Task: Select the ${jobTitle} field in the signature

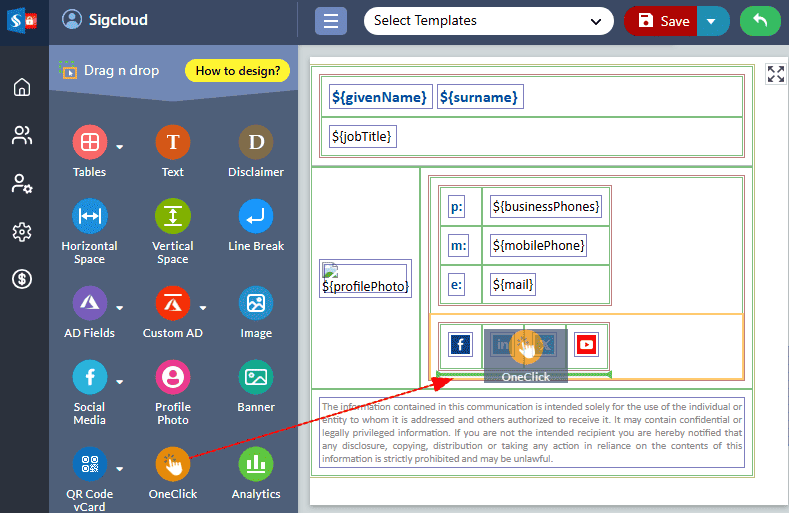Action: click(x=362, y=136)
